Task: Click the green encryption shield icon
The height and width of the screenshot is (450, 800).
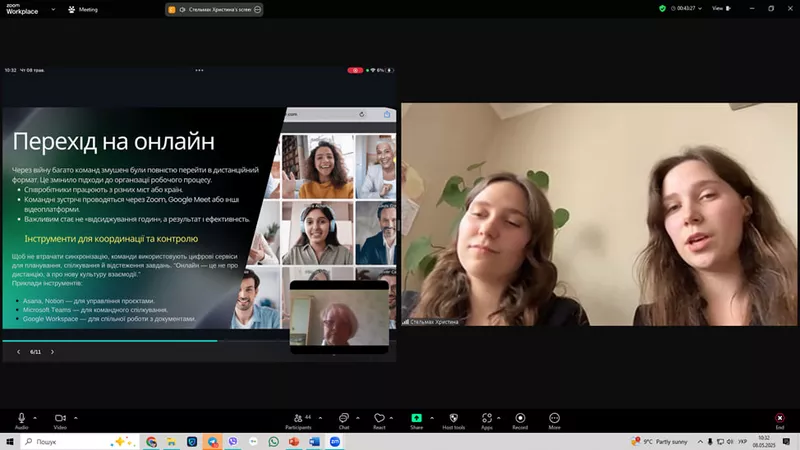Action: pyautogui.click(x=662, y=8)
